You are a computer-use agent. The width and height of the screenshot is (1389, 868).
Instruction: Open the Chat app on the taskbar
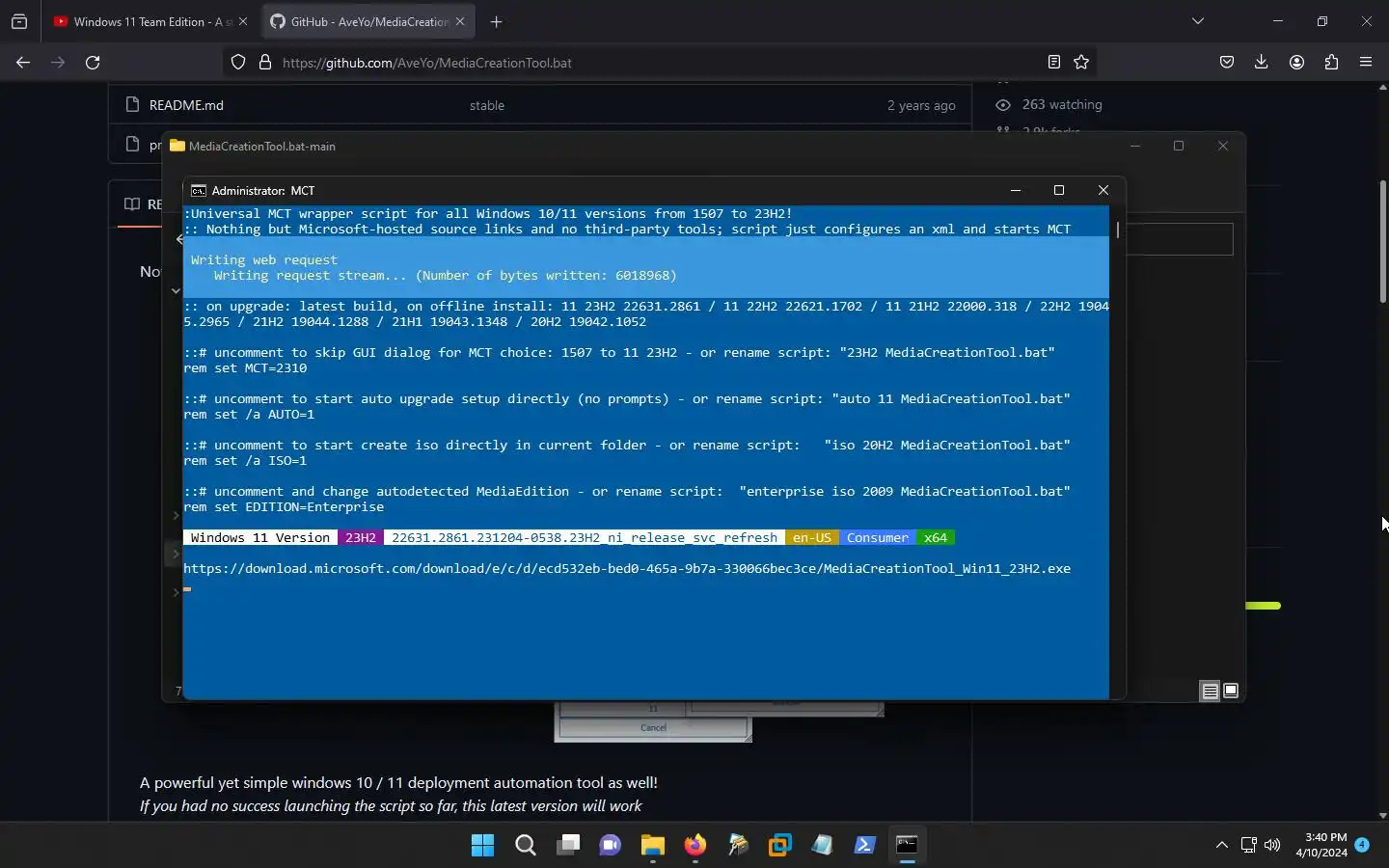tap(610, 845)
